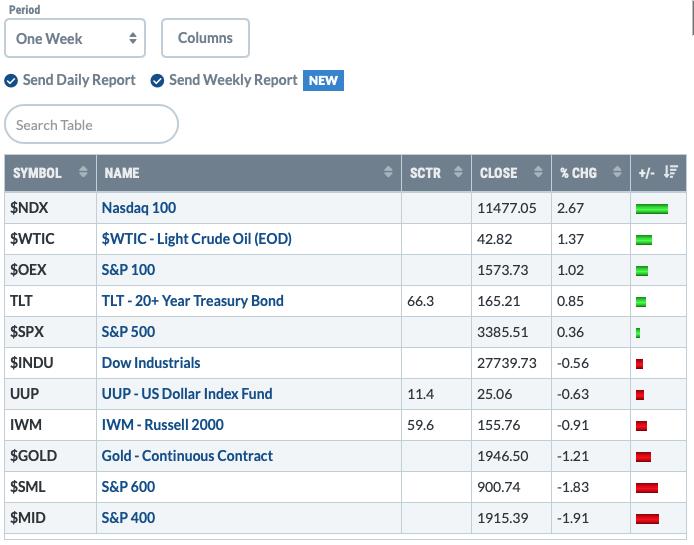Open the S&P 600 link
Viewport: 694px width, 545px height.
128,487
